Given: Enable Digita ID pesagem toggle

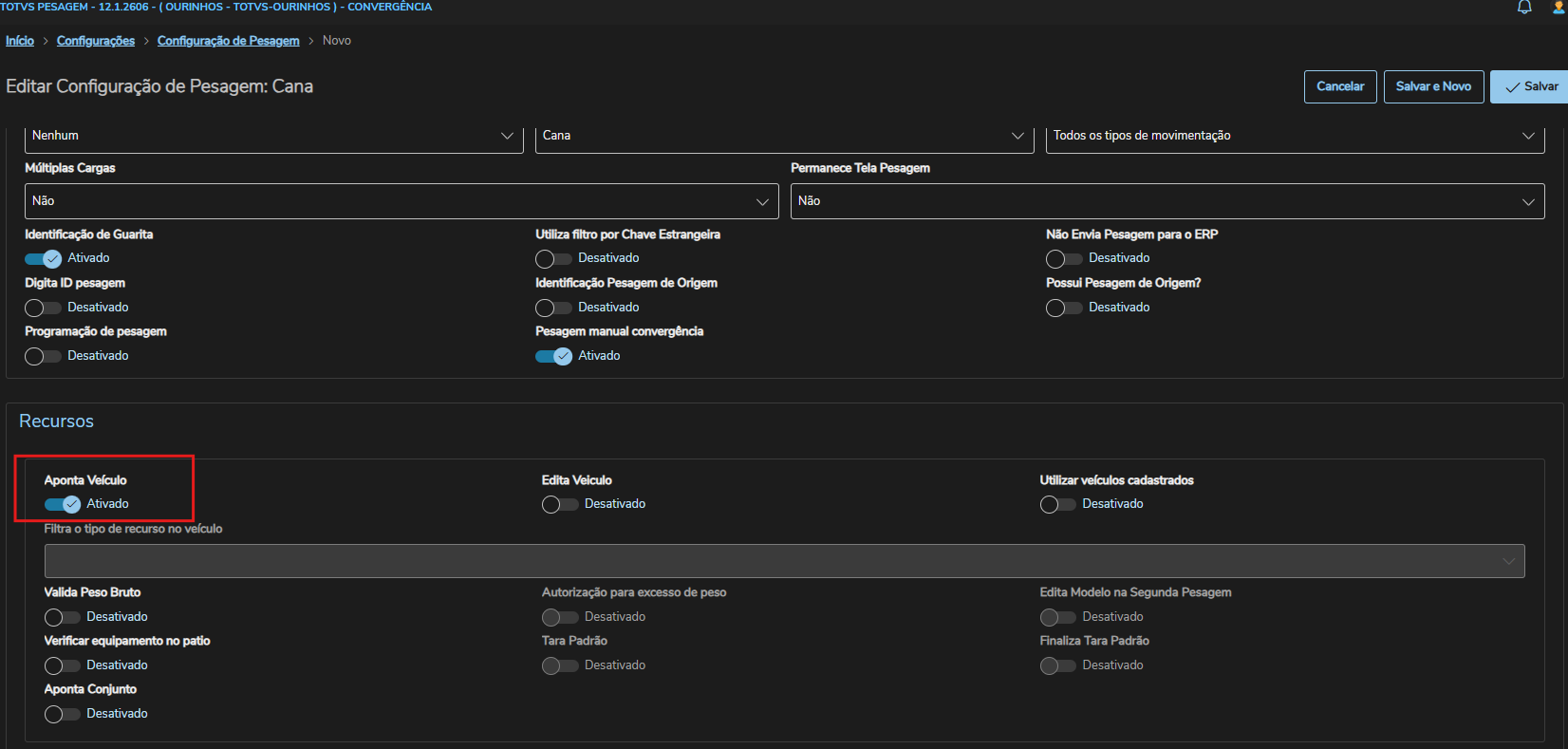Looking at the screenshot, I should 43,308.
